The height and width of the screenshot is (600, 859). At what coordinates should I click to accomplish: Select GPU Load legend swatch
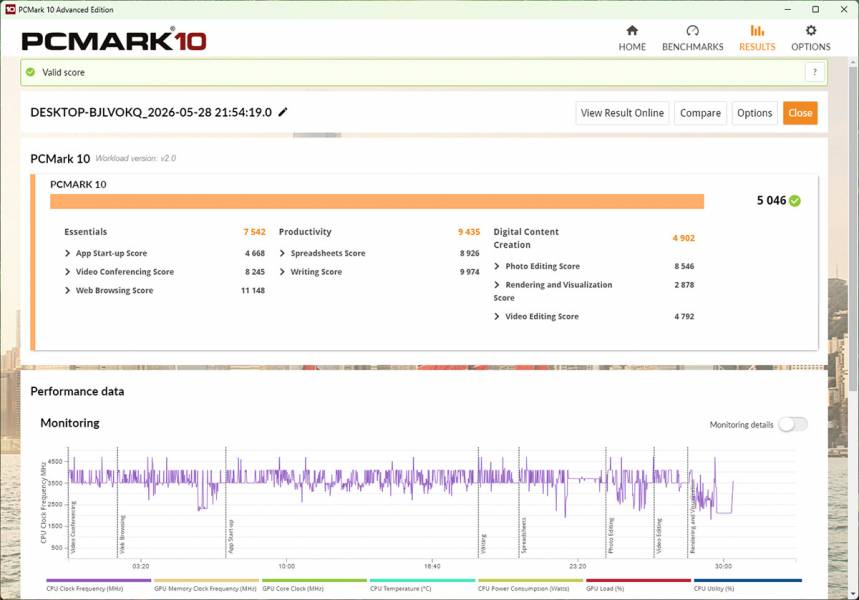pos(638,580)
